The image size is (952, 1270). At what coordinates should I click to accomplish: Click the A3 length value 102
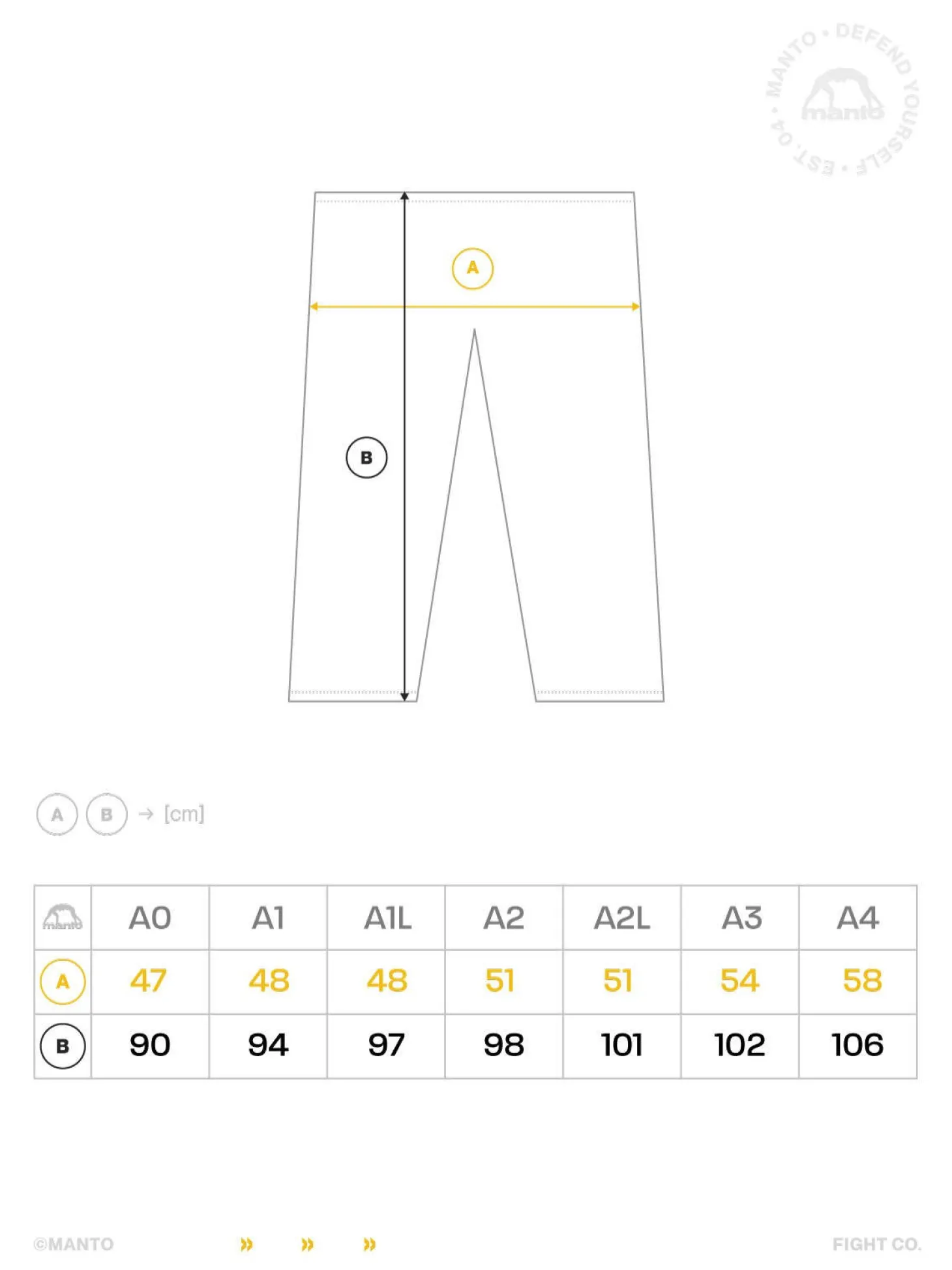[x=739, y=1045]
